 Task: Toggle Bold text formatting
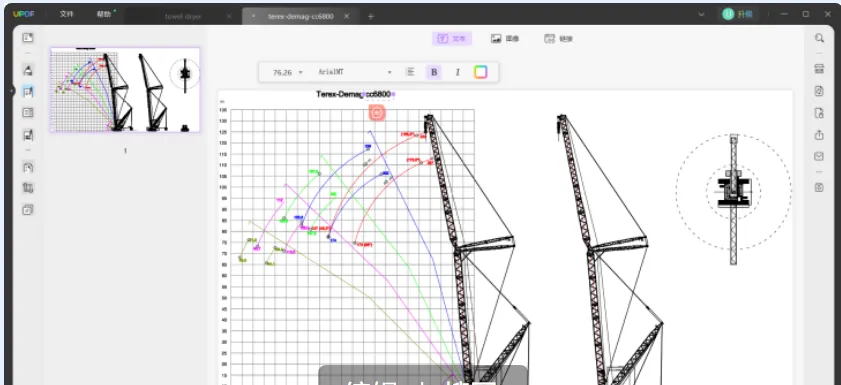(x=434, y=72)
